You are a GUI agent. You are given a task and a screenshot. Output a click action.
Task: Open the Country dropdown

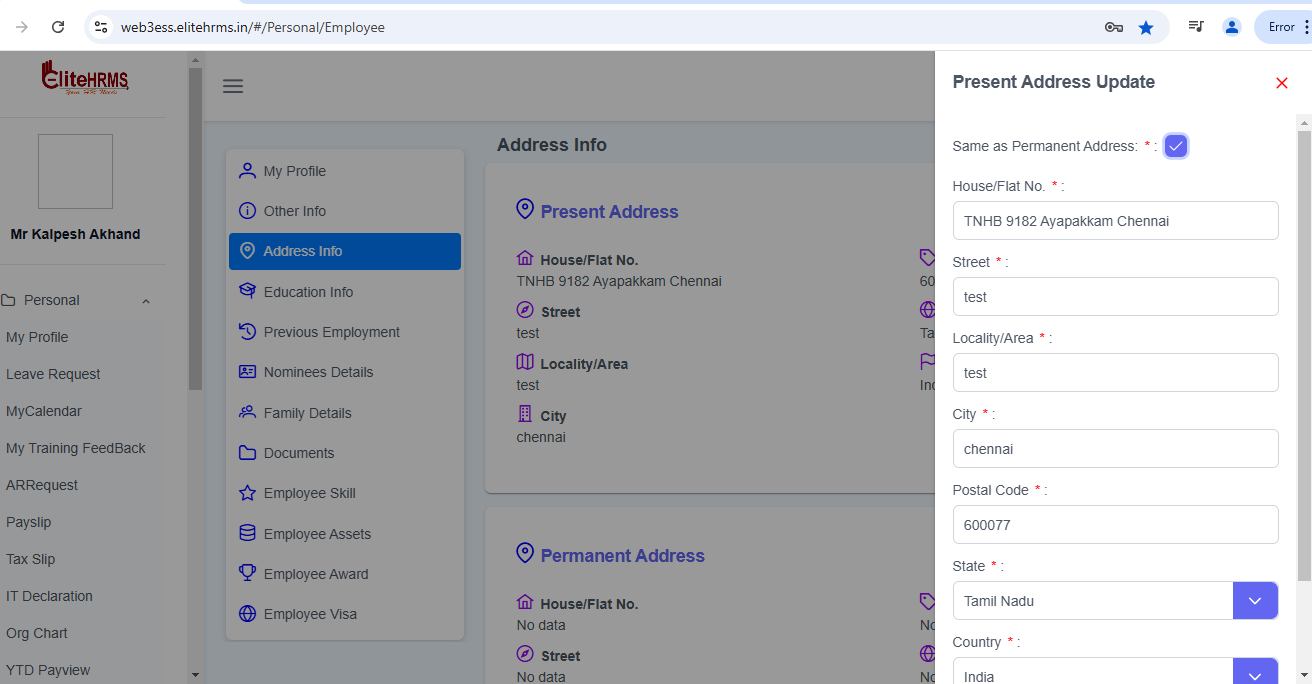1255,673
